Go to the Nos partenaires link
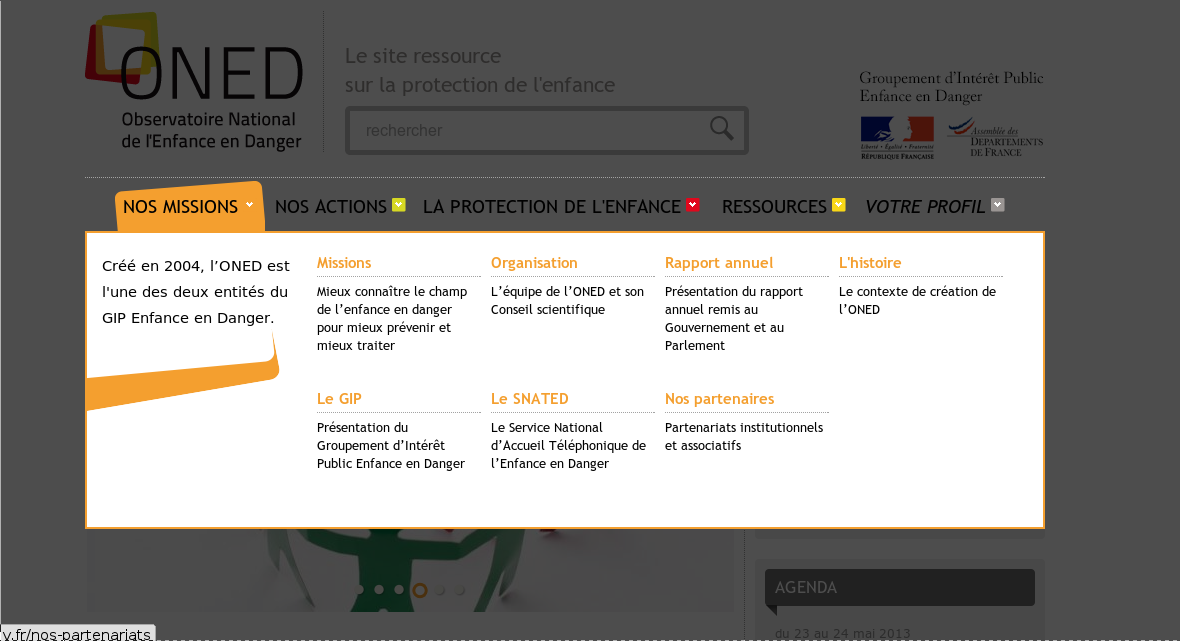The image size is (1180, 641). click(719, 399)
